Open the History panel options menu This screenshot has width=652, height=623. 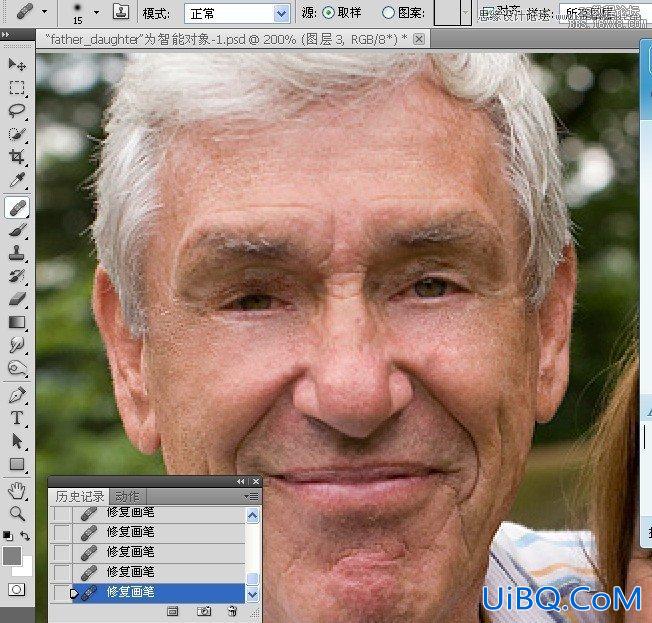pos(252,496)
